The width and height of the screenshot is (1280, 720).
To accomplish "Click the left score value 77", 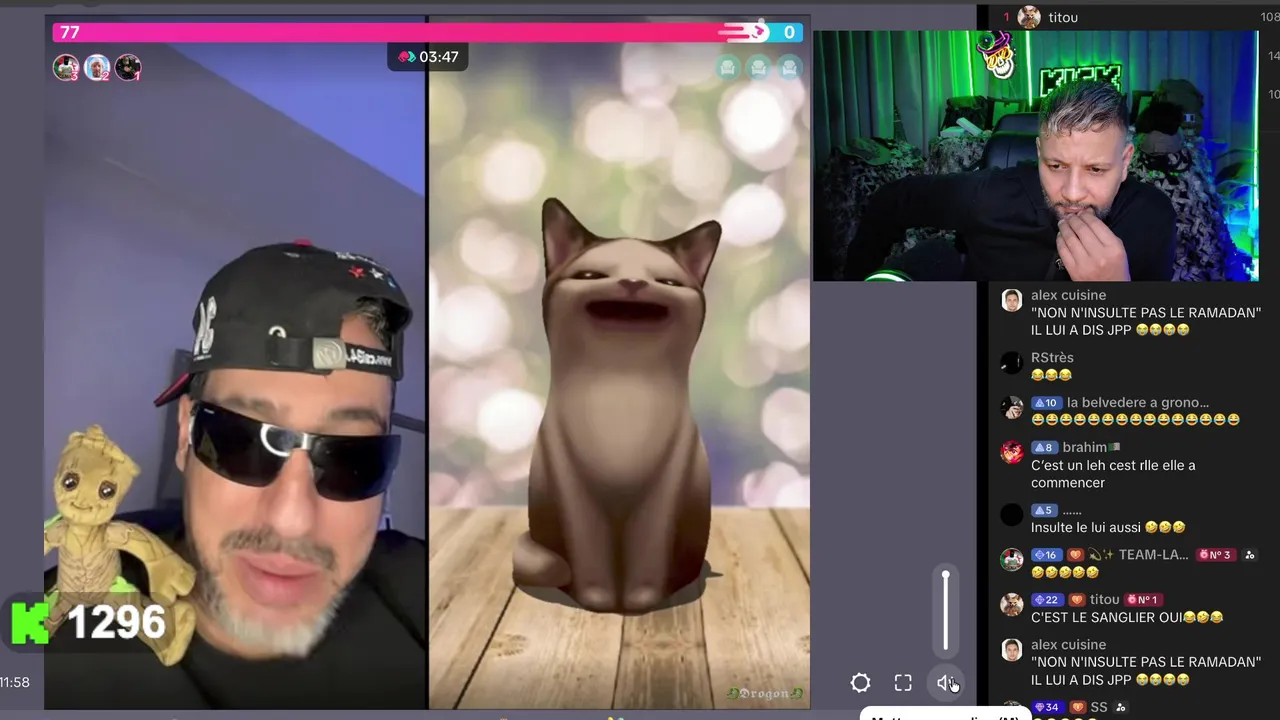I will point(70,32).
